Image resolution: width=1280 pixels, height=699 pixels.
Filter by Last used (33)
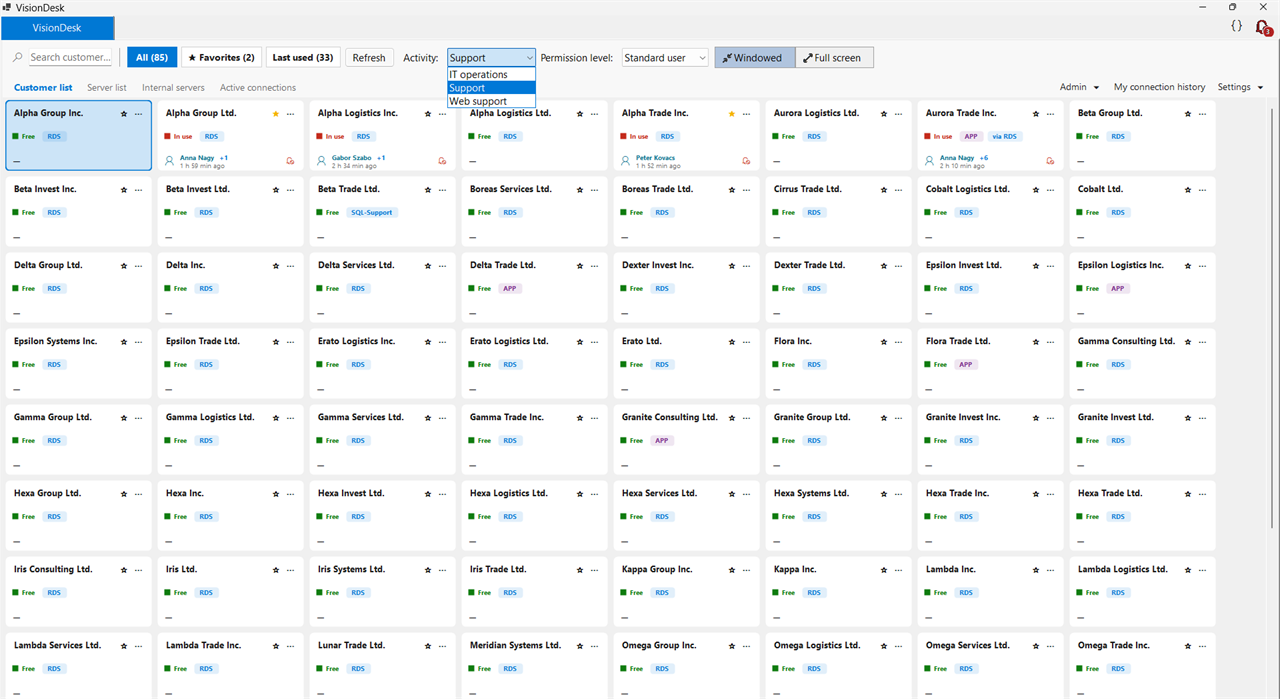[x=303, y=58]
